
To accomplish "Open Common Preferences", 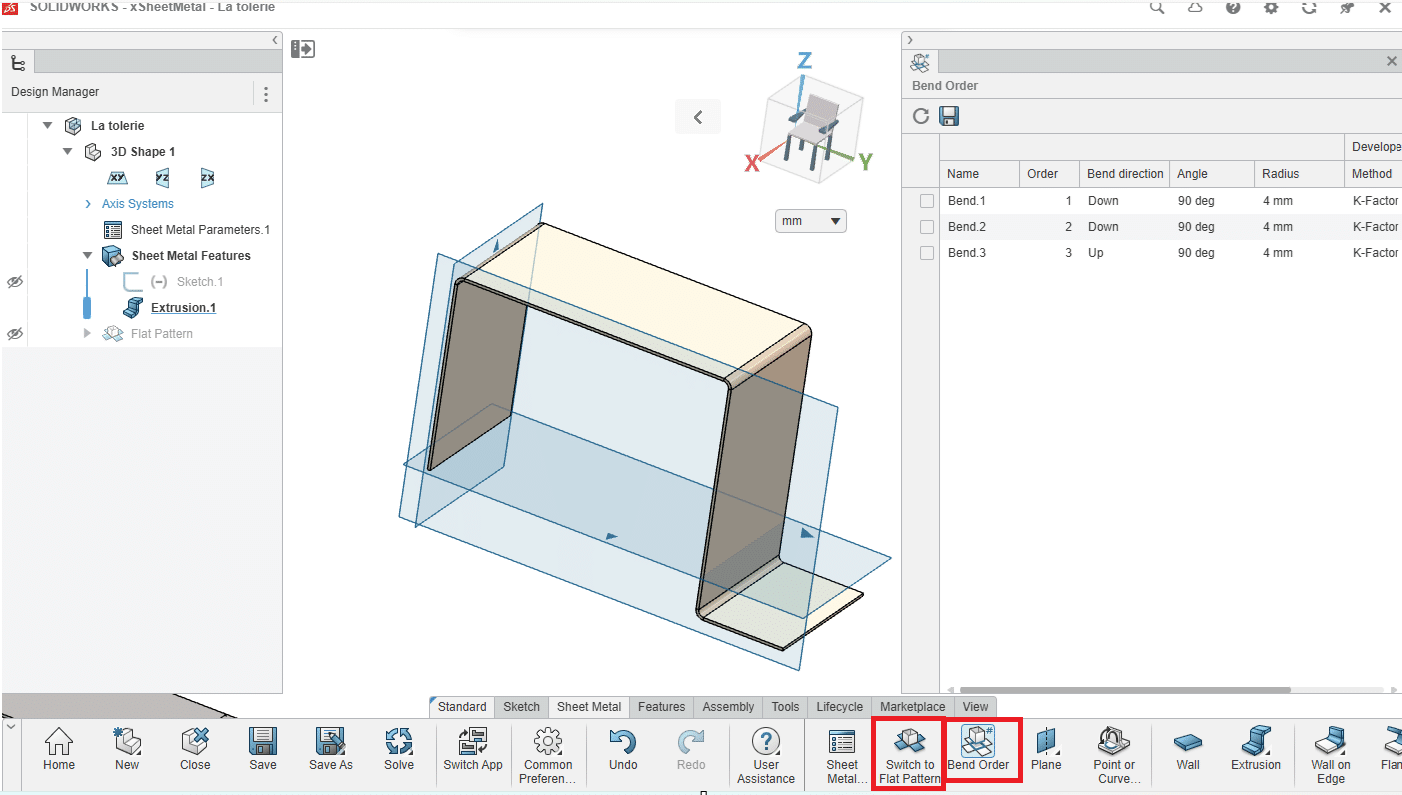I will [x=548, y=755].
